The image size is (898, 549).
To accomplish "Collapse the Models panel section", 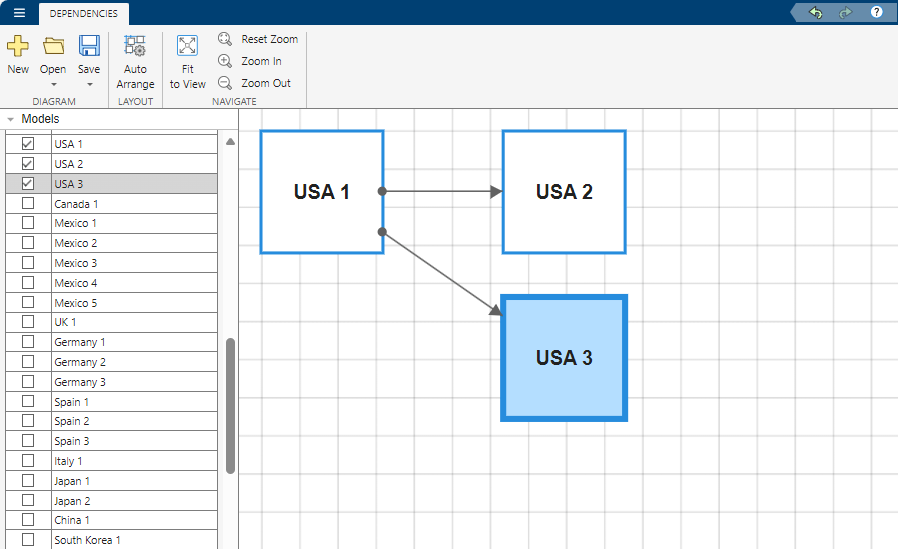I will point(10,119).
